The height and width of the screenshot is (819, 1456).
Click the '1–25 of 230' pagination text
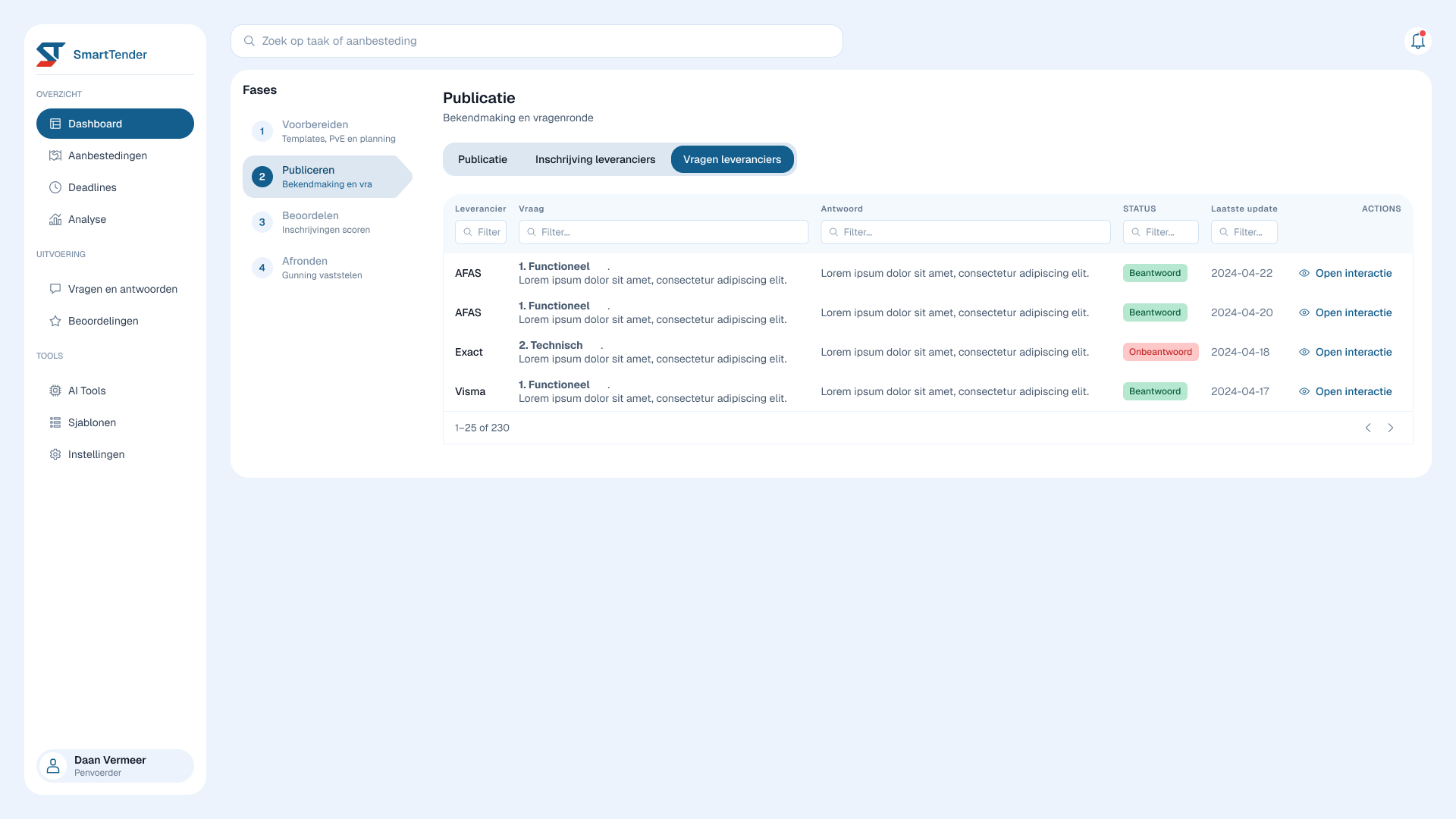(482, 428)
